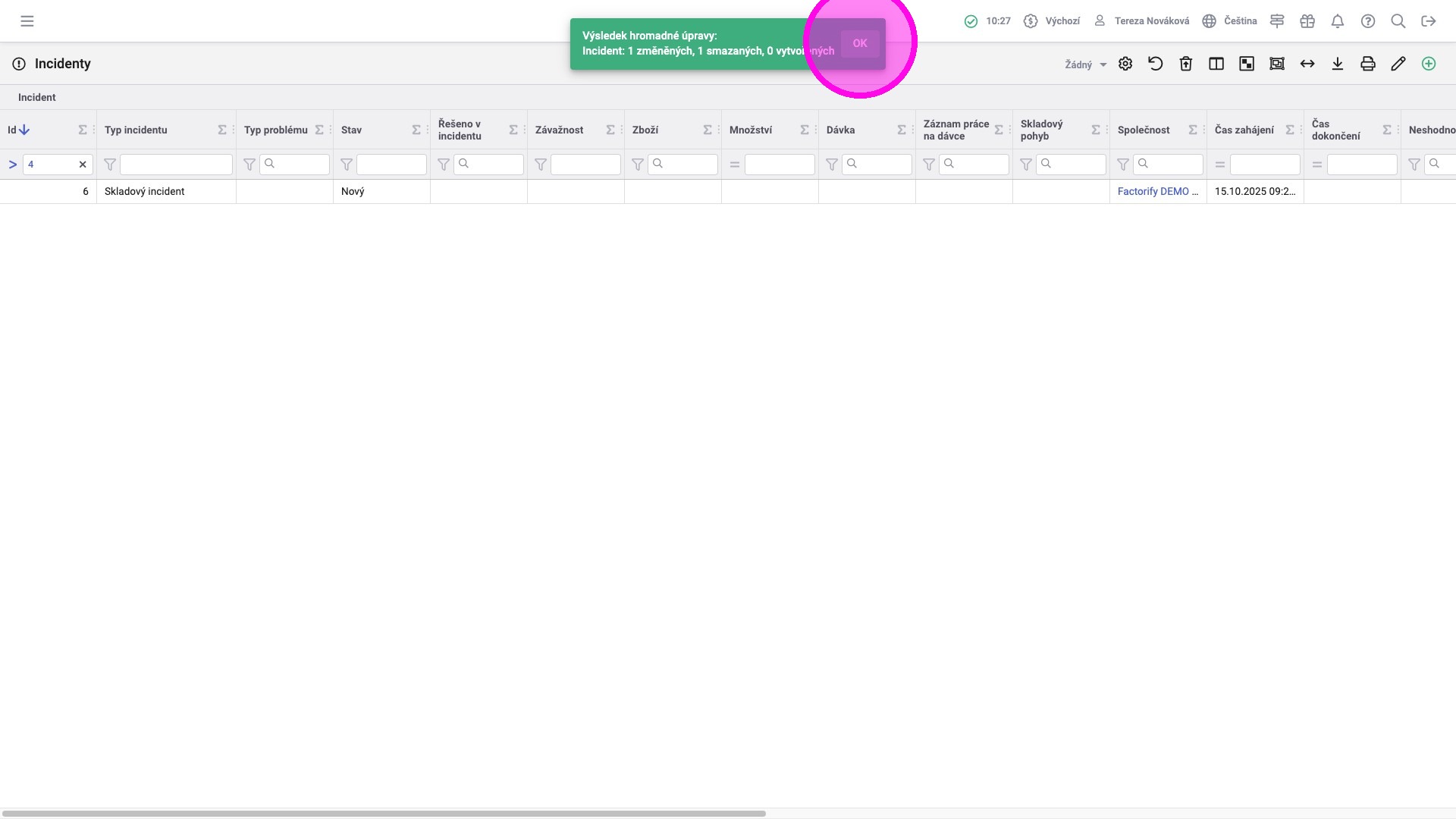This screenshot has width=1456, height=819.
Task: Open the Čeština language selector
Action: [x=1230, y=21]
